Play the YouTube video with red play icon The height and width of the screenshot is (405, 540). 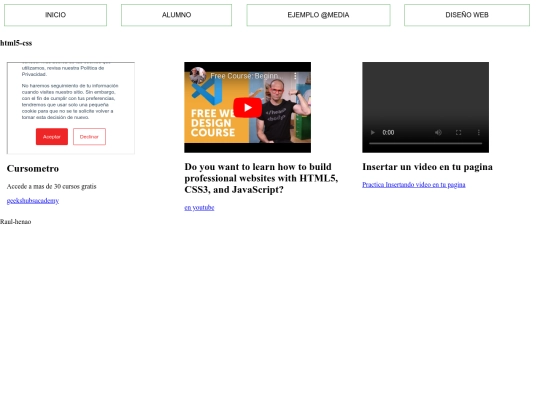248,107
